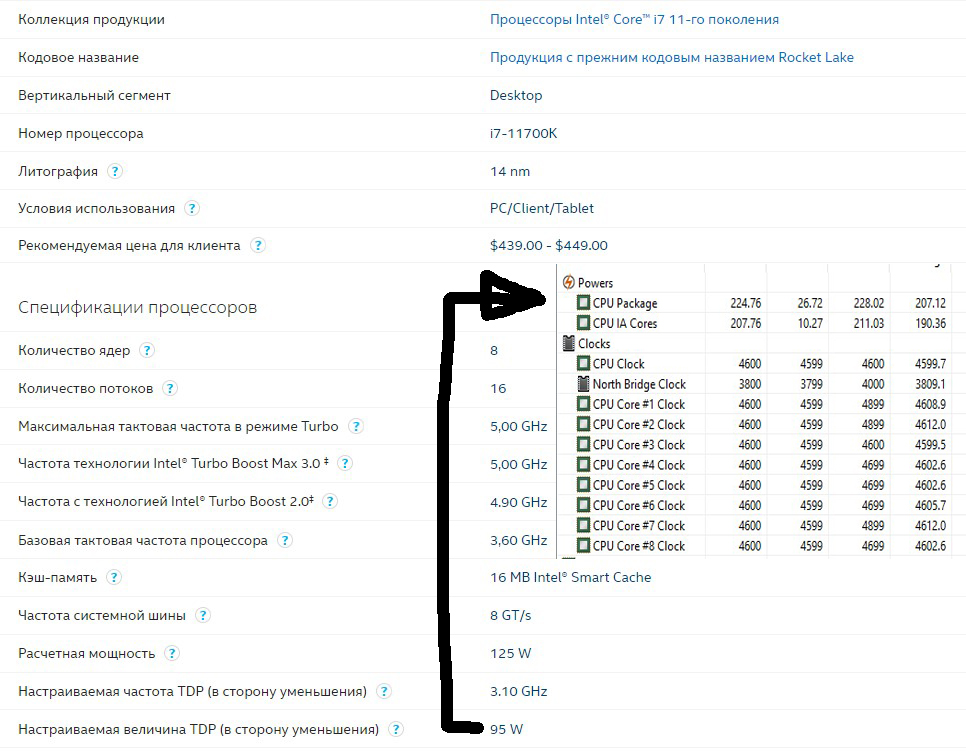Open the help icon next to Условия использования

(192, 208)
